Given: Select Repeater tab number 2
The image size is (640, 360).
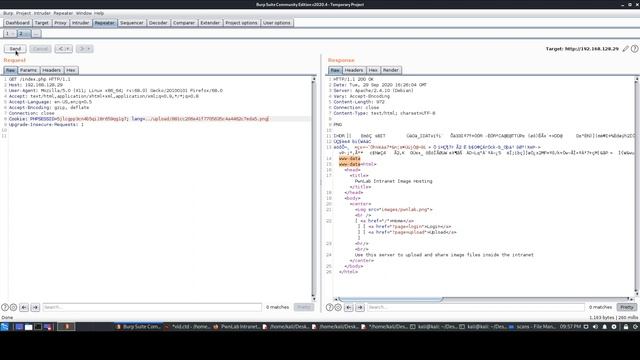Looking at the screenshot, I should pos(24,34).
